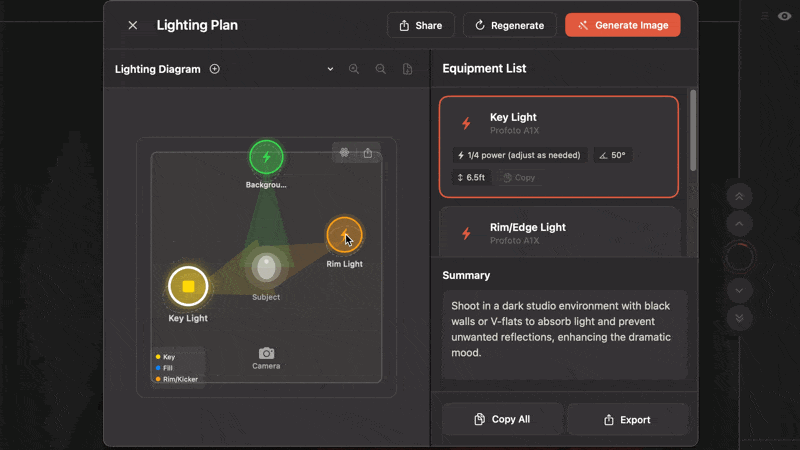Zoom out of the lighting diagram
Screen dimensions: 800x450
click(381, 69)
